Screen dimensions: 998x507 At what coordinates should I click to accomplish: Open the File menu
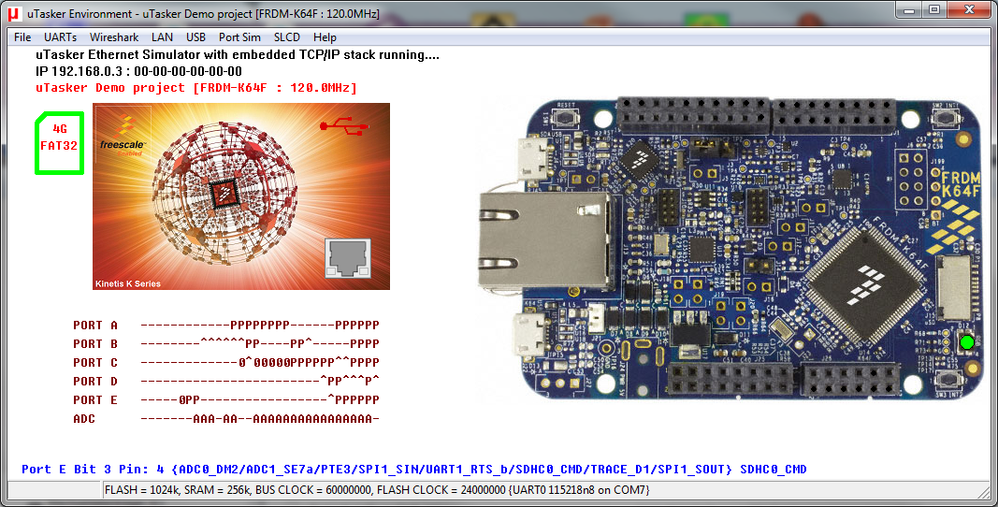coord(22,37)
